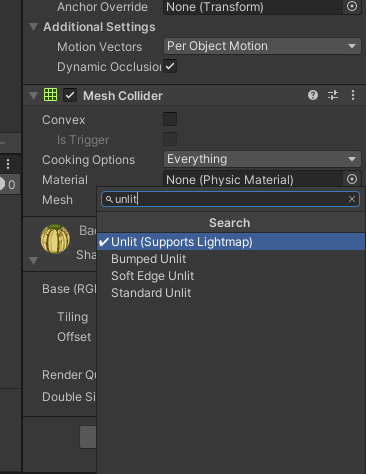Open Mesh Collider help reference

tap(313, 95)
